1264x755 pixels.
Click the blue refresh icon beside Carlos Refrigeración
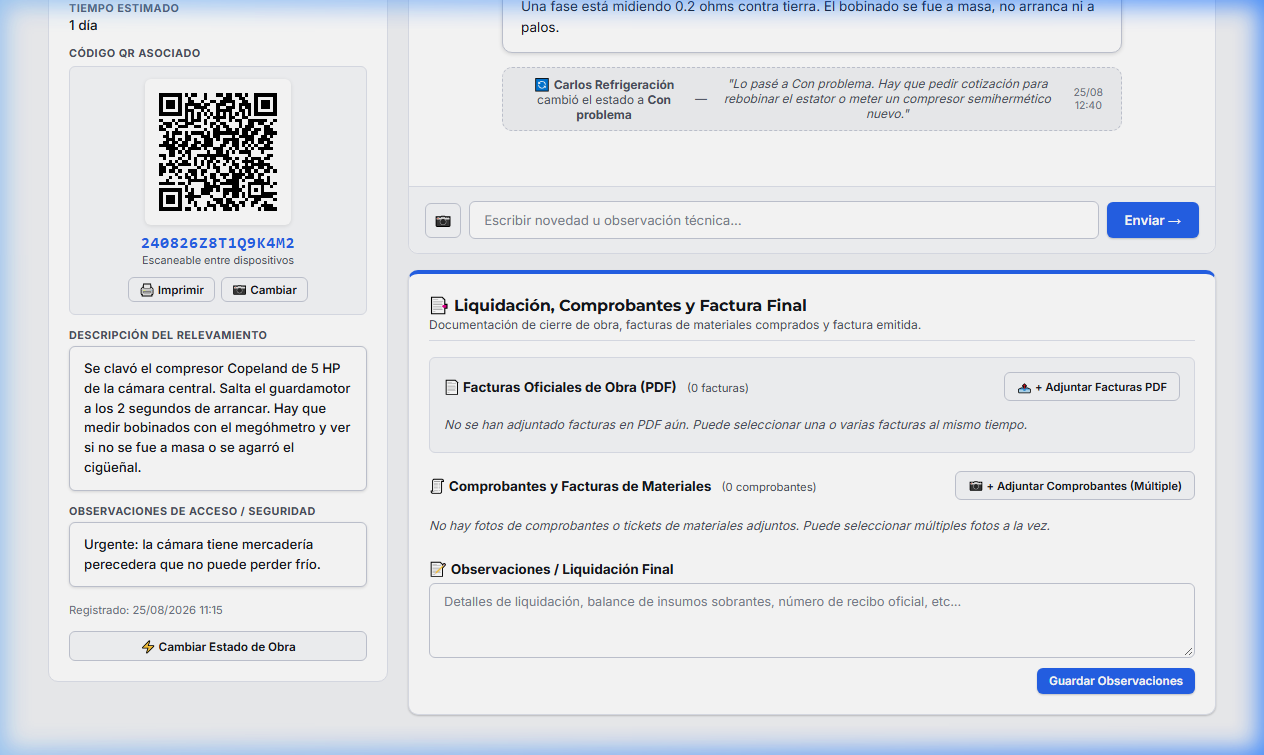[x=542, y=85]
